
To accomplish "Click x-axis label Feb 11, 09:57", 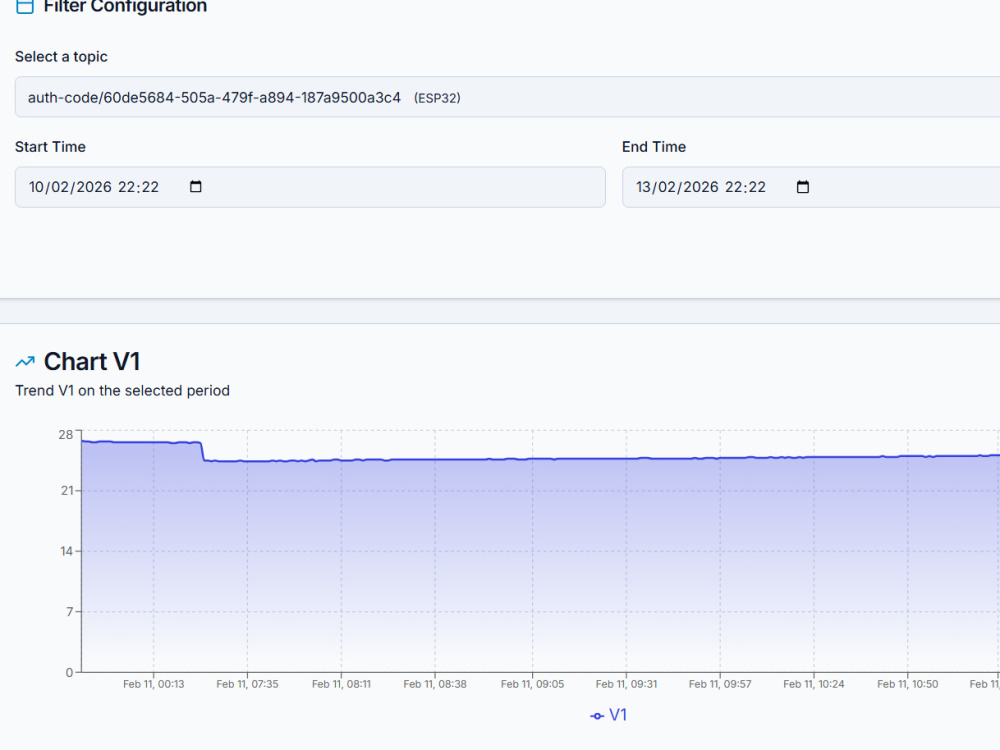I will tap(720, 684).
